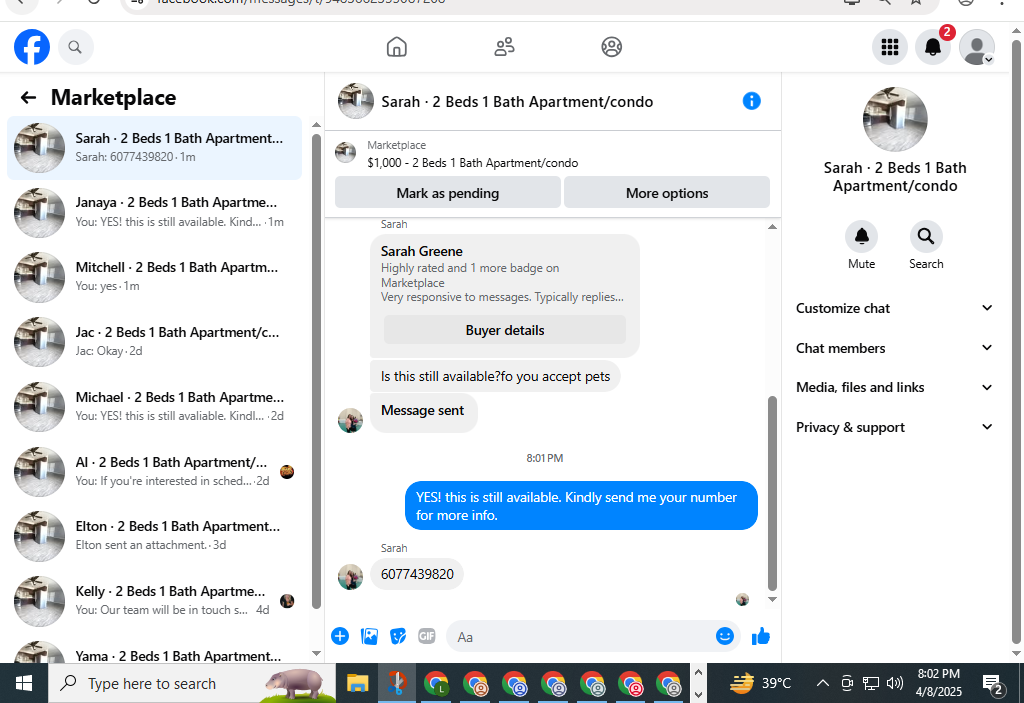1024x703 pixels.
Task: Click Windows taskbar search box
Action: click(191, 683)
